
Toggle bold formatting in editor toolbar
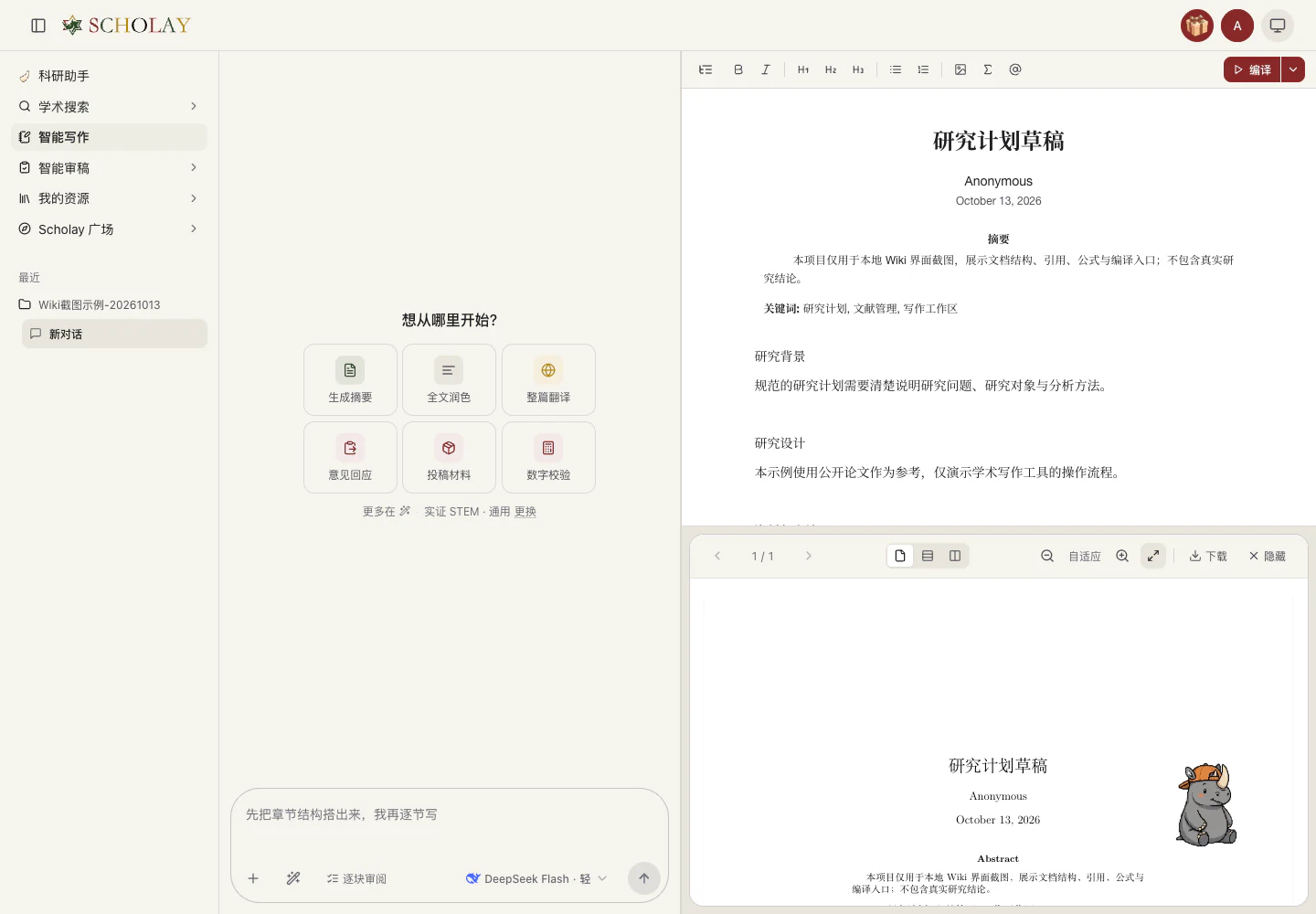tap(738, 69)
